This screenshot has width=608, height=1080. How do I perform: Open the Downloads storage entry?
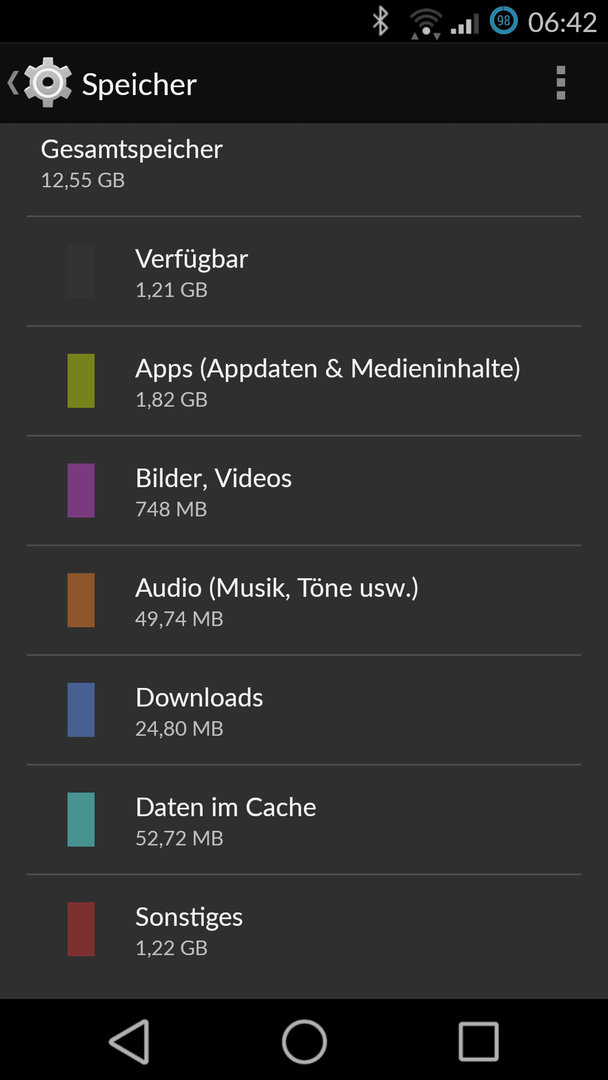coord(304,709)
